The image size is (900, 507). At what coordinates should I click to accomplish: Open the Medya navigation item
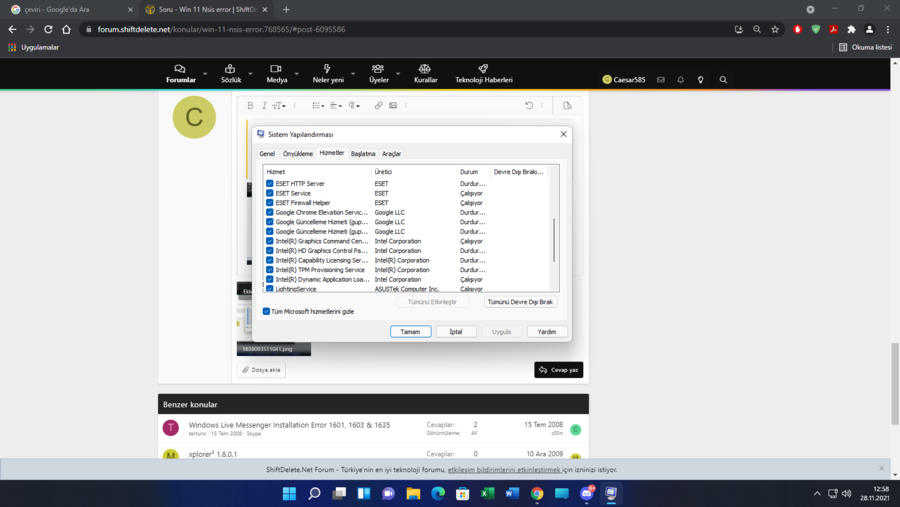[277, 73]
